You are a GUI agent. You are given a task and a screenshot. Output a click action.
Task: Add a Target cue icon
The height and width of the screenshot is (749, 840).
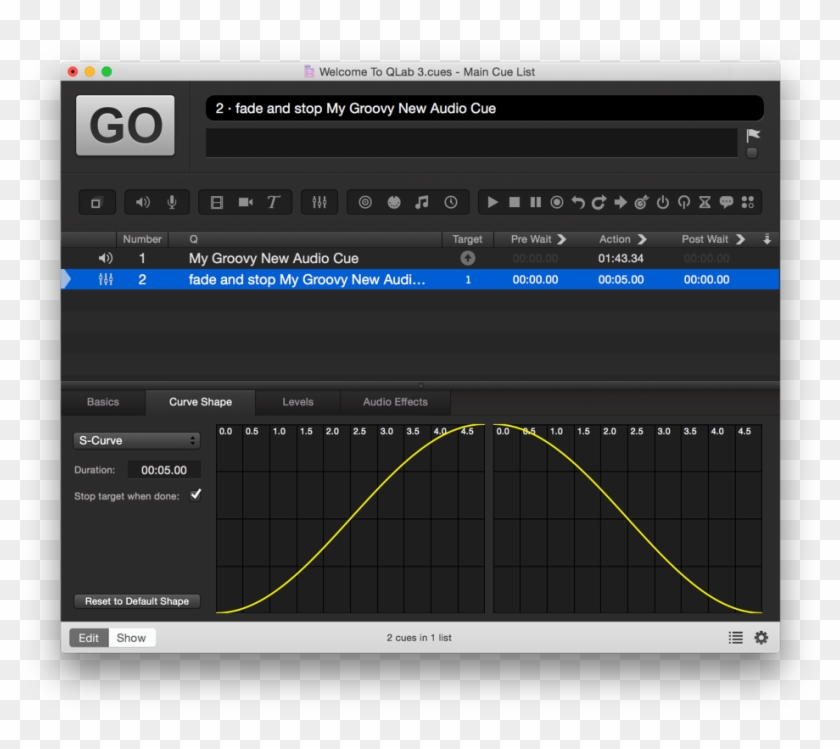click(x=641, y=203)
